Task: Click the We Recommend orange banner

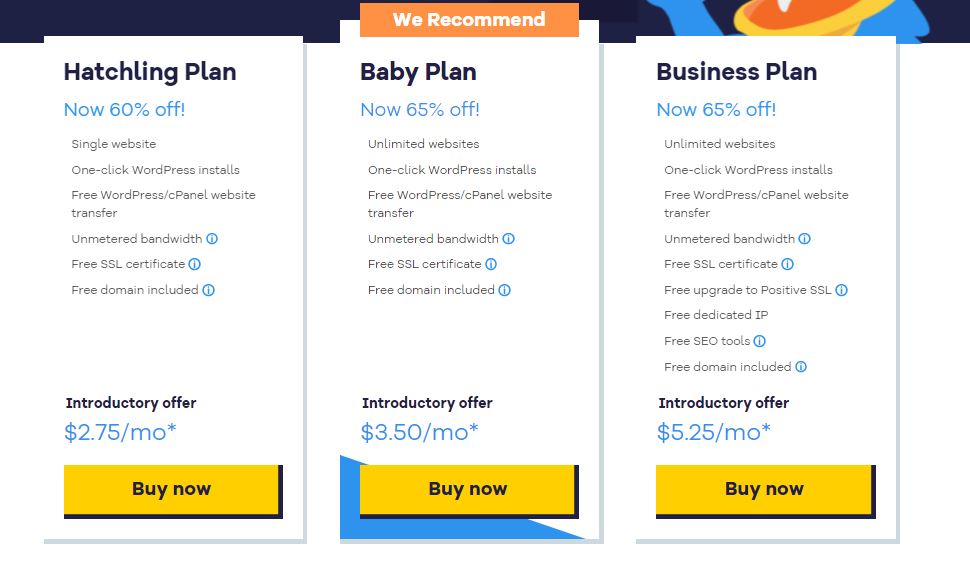Action: point(469,20)
